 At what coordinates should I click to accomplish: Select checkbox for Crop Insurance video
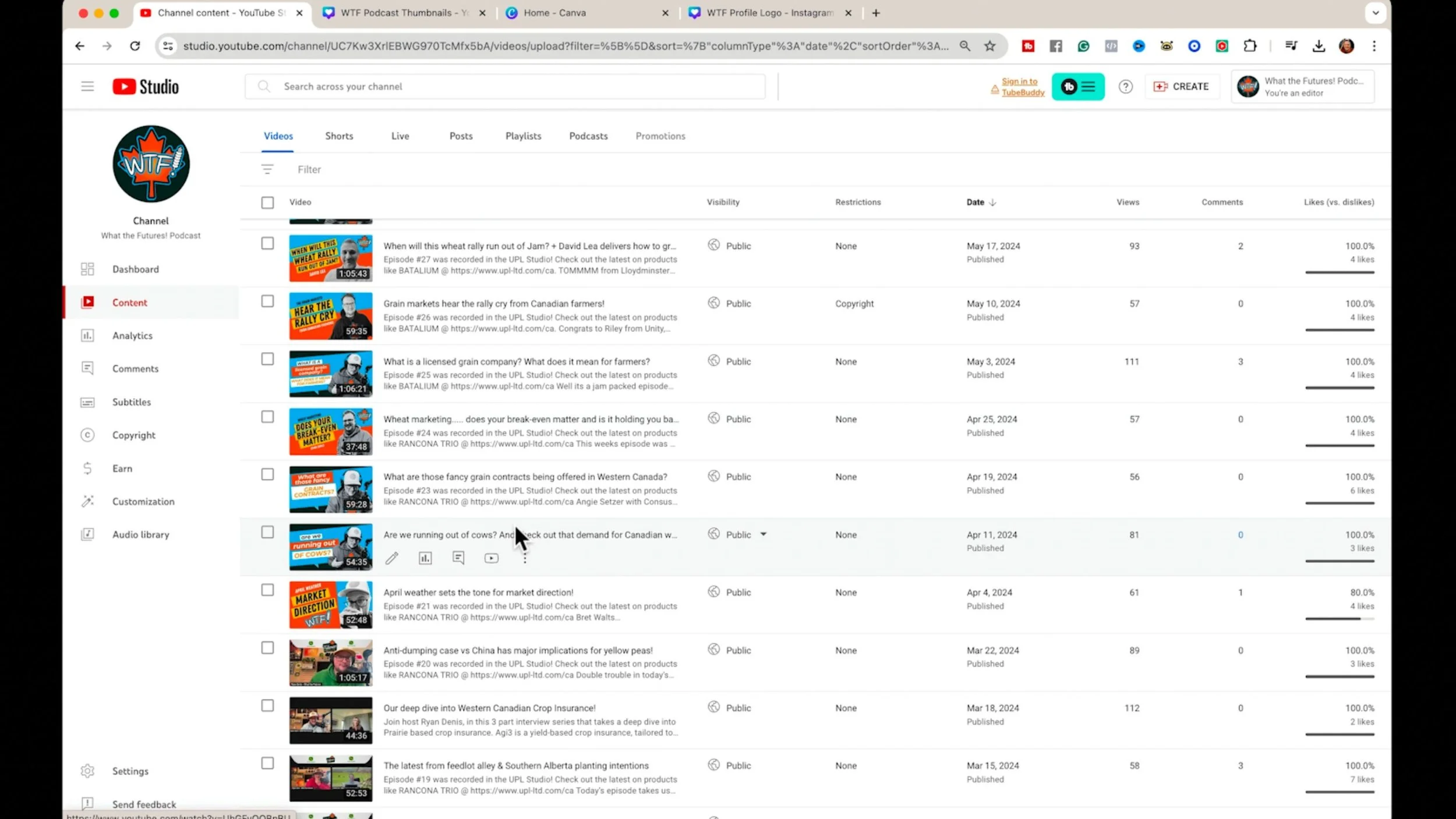[x=267, y=705]
